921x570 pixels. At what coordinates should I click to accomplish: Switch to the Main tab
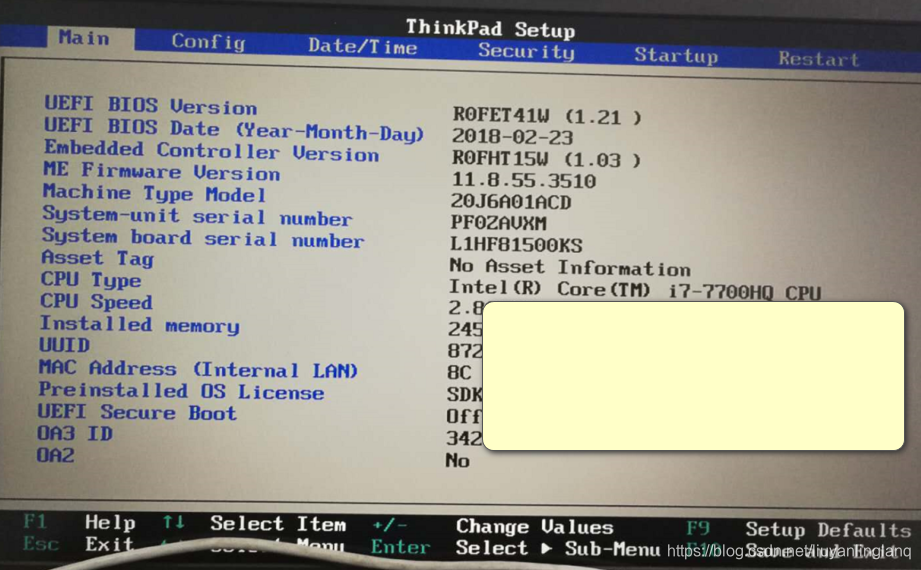click(84, 38)
